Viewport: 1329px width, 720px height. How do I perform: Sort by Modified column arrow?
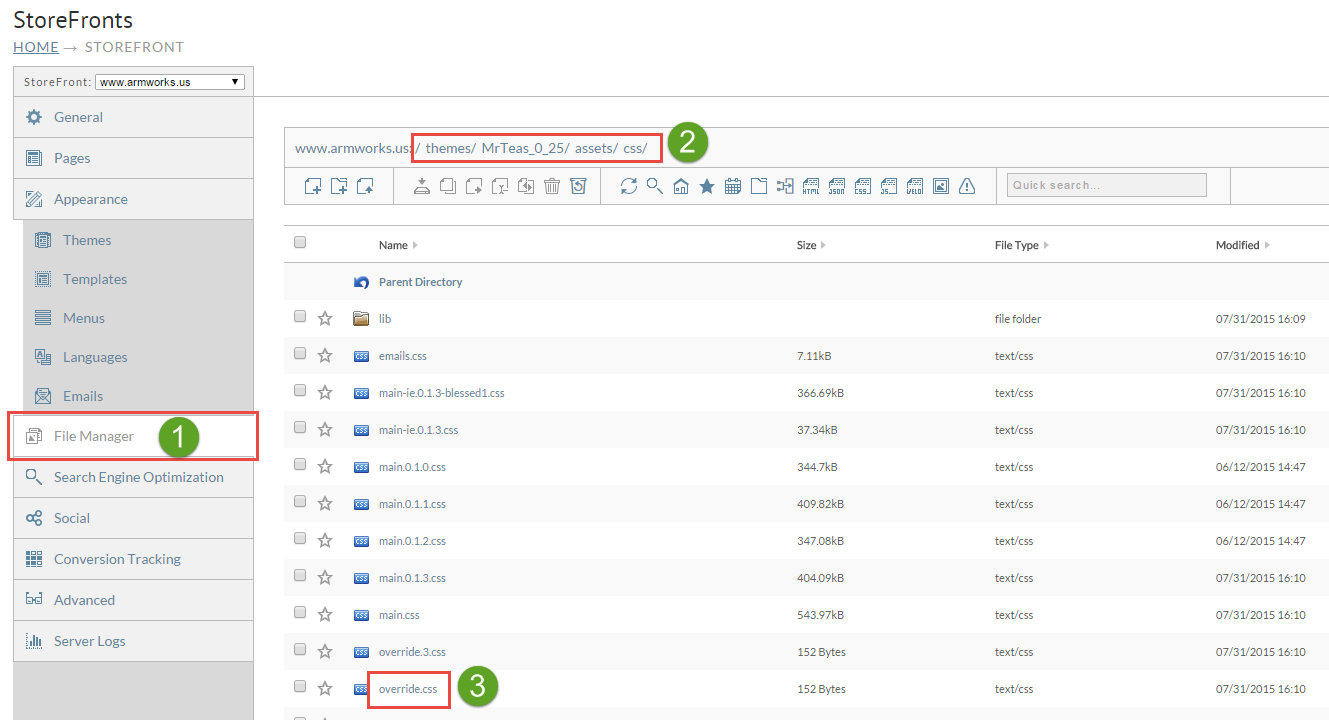coord(1267,245)
